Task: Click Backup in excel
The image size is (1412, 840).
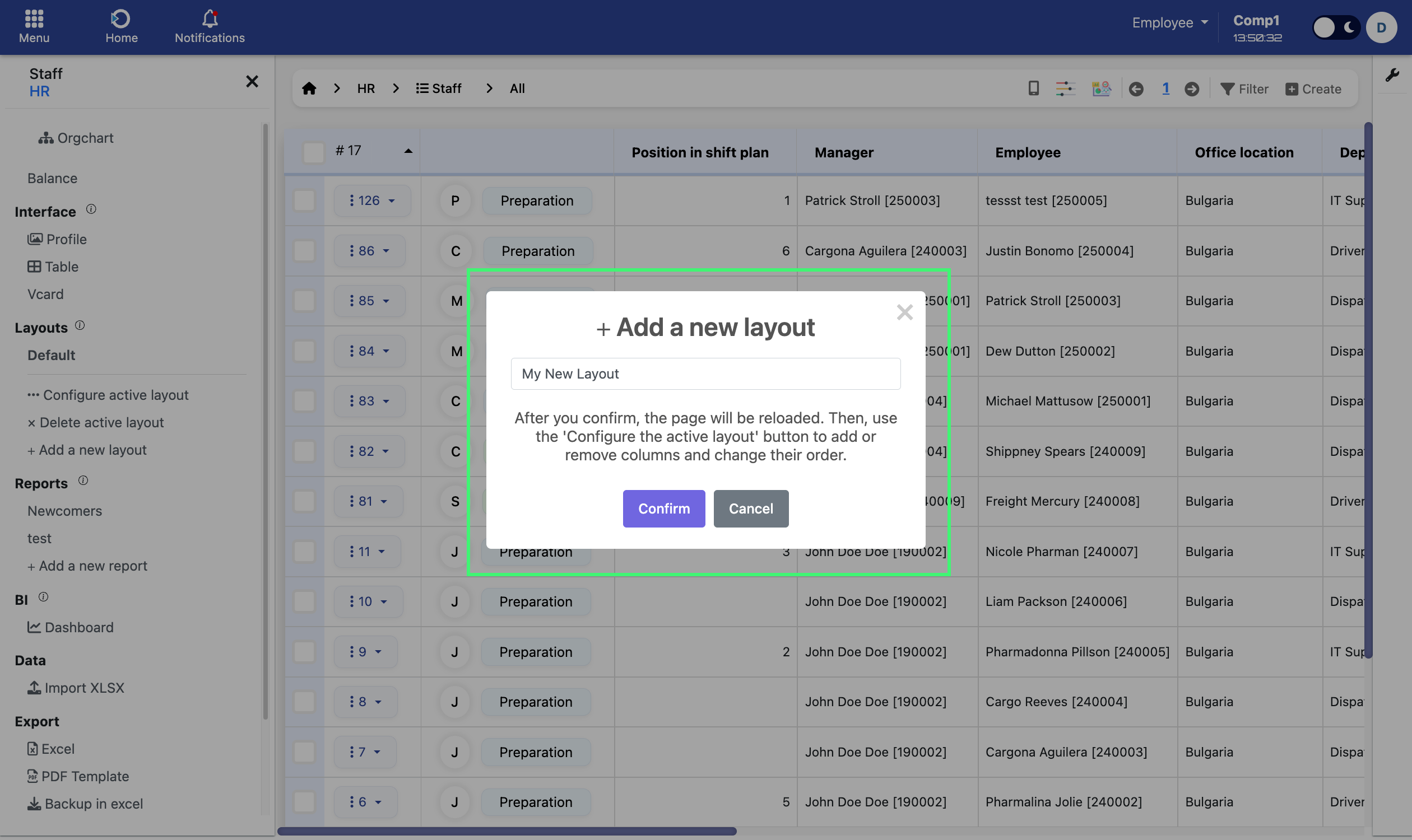Action: 85,804
